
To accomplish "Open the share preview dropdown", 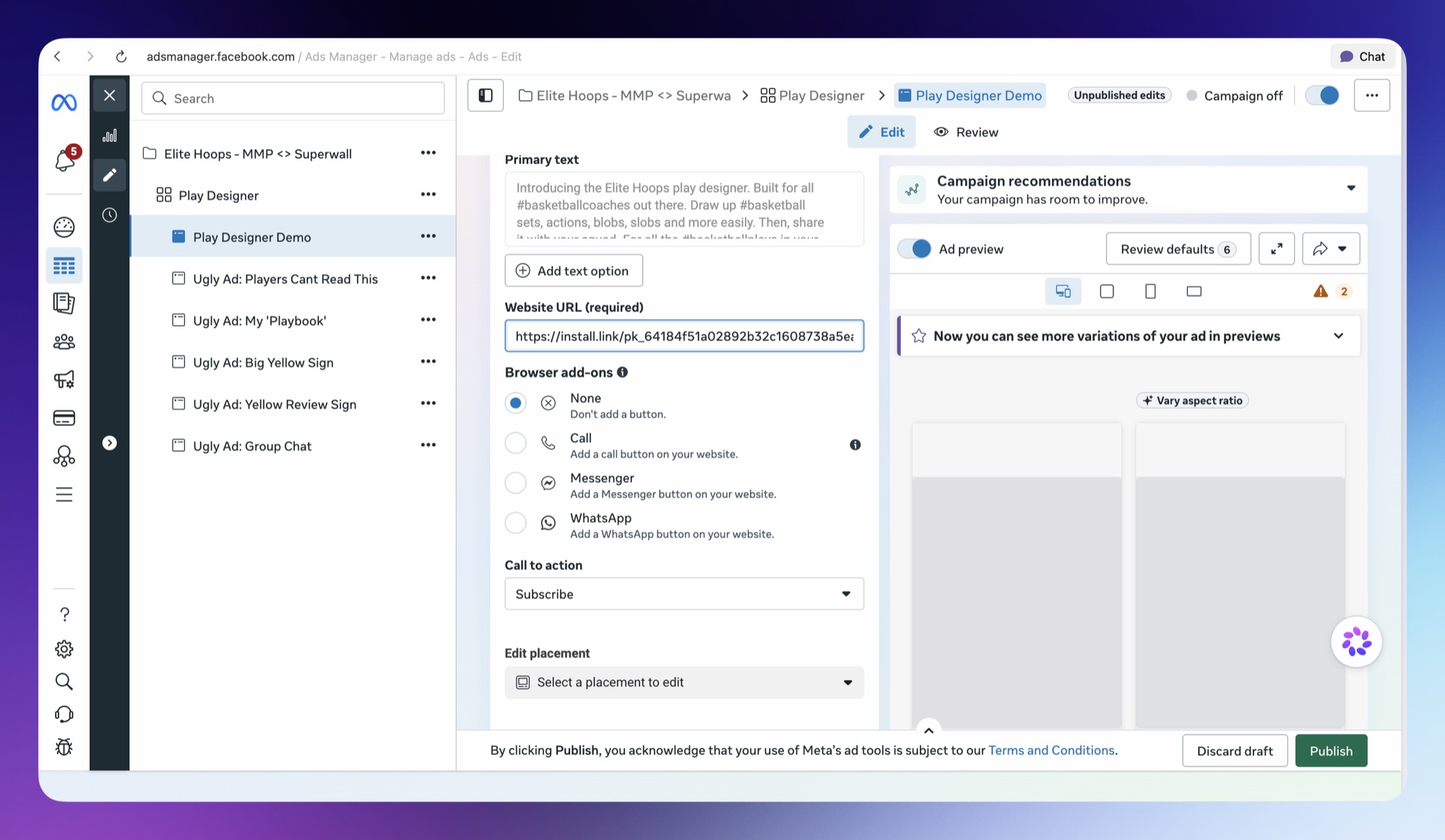I will coord(1331,248).
